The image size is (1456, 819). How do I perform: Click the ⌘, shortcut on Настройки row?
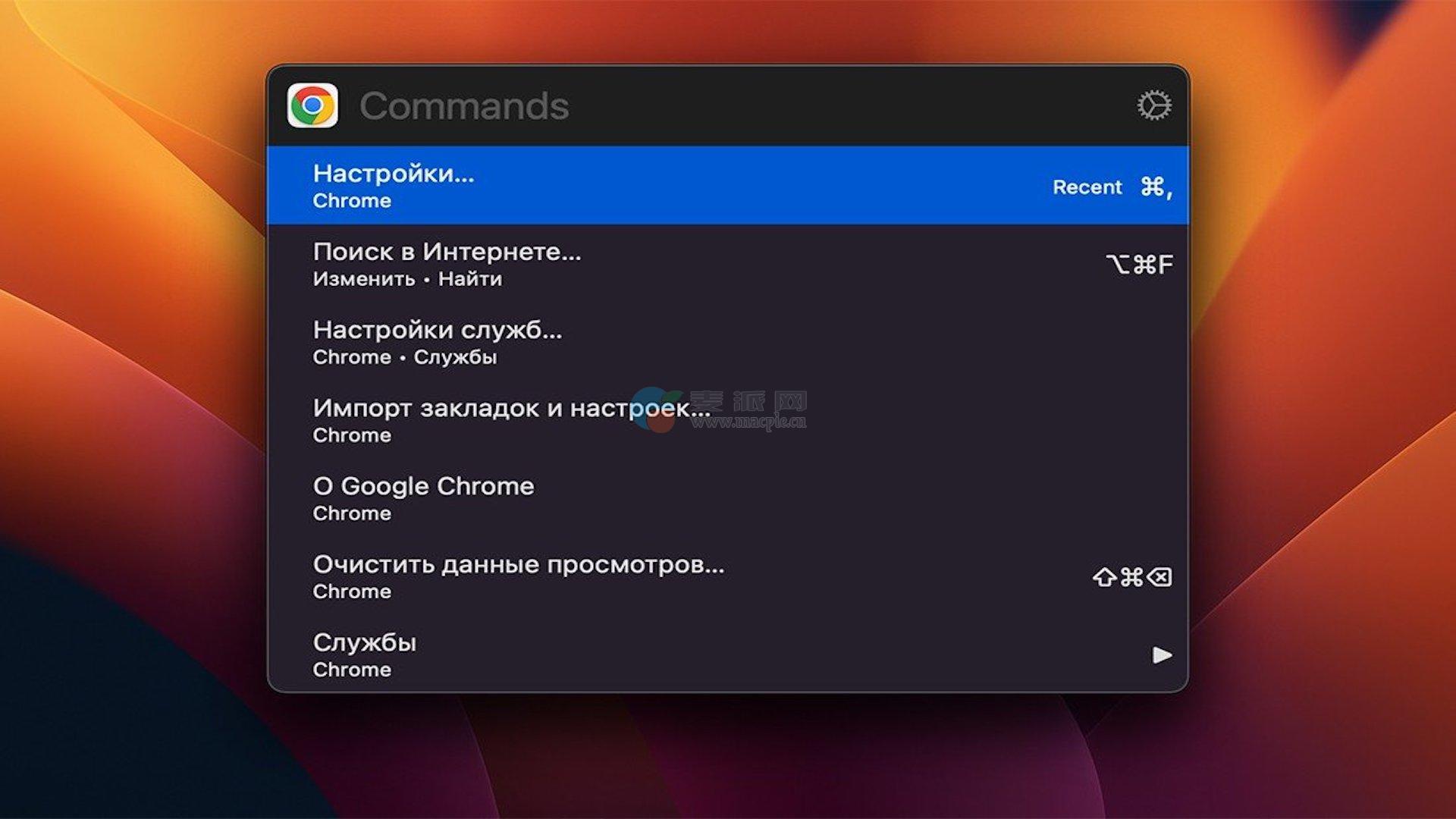[x=1156, y=187]
